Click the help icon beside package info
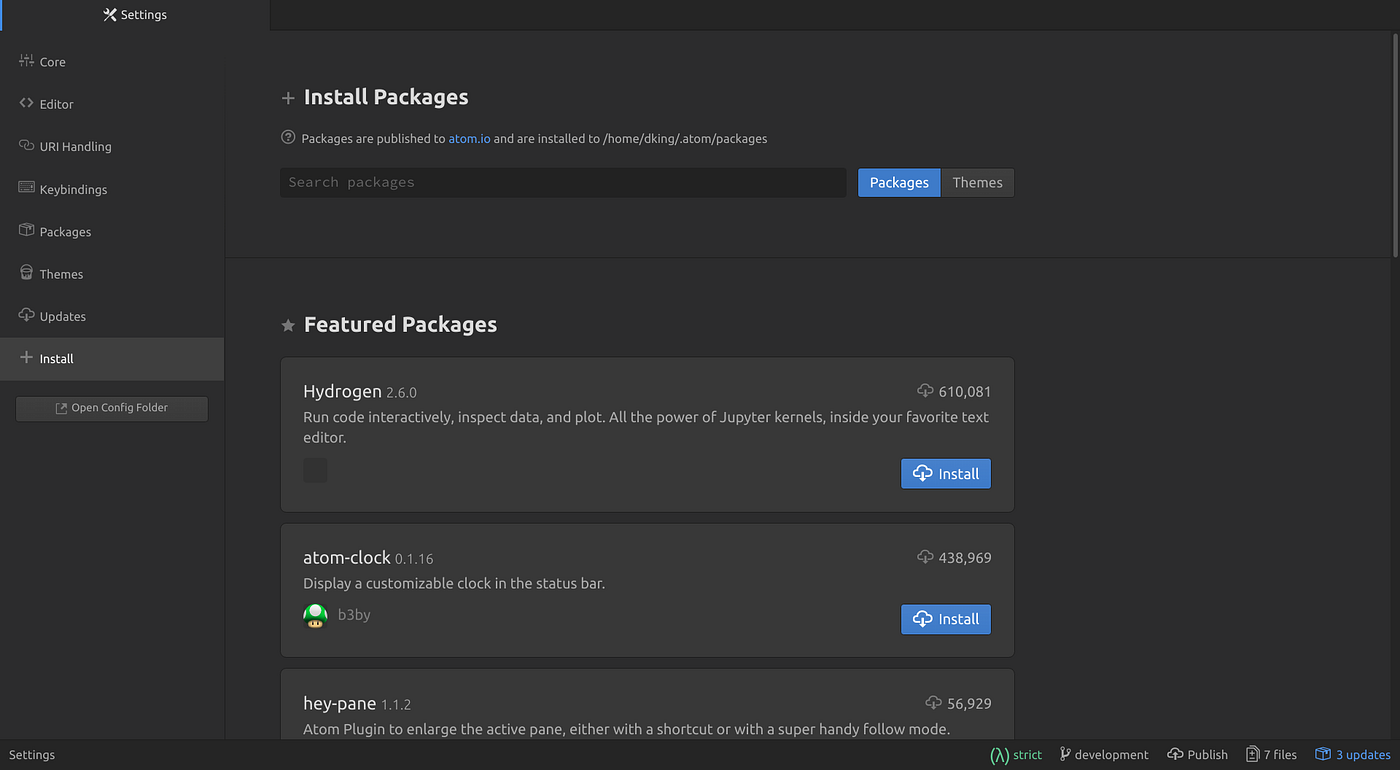The height and width of the screenshot is (770, 1400). coord(288,138)
